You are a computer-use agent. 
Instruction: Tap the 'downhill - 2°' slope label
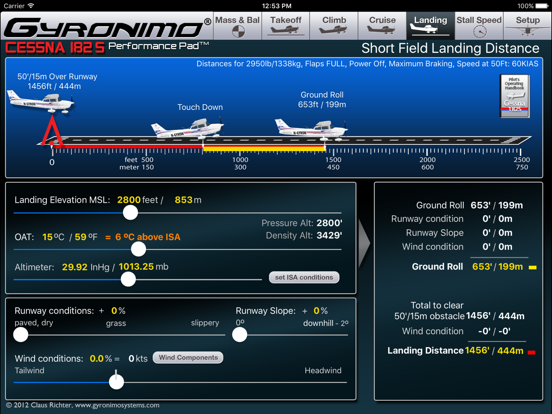pyautogui.click(x=326, y=323)
